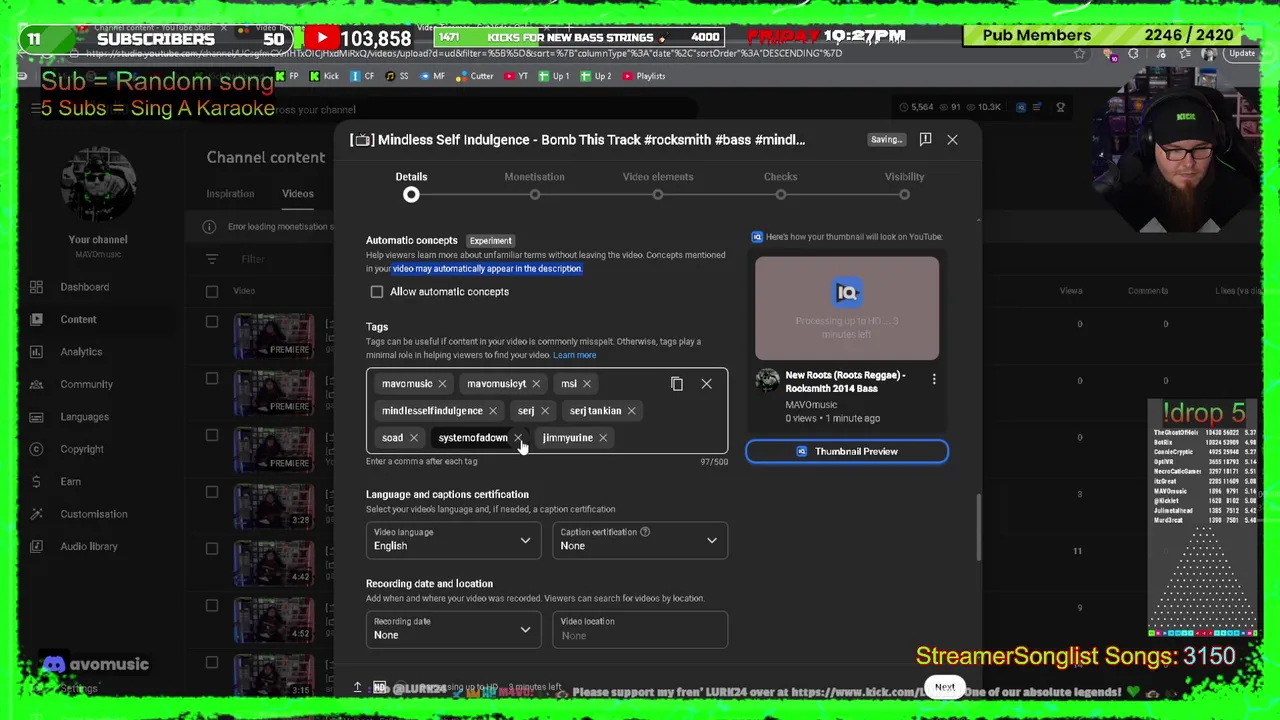Open Languages in the Studio sidebar
Screen dimensions: 1280x720
[84, 417]
